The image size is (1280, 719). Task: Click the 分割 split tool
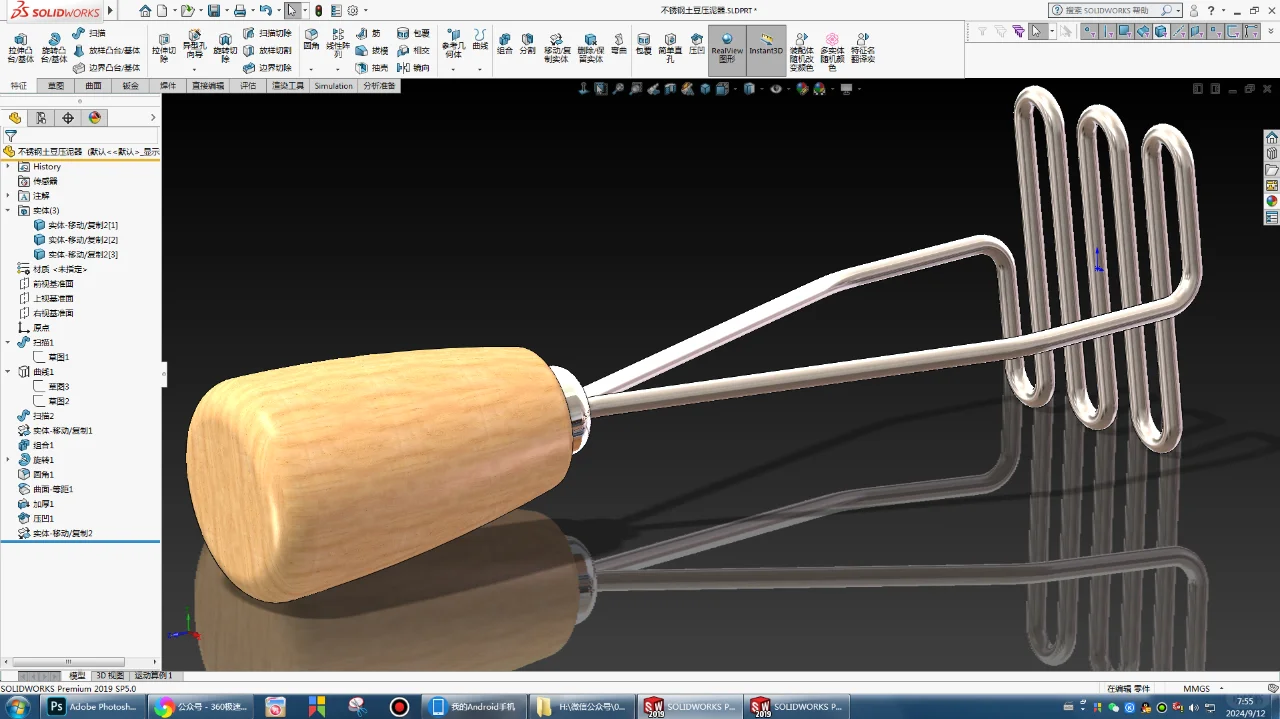point(527,43)
